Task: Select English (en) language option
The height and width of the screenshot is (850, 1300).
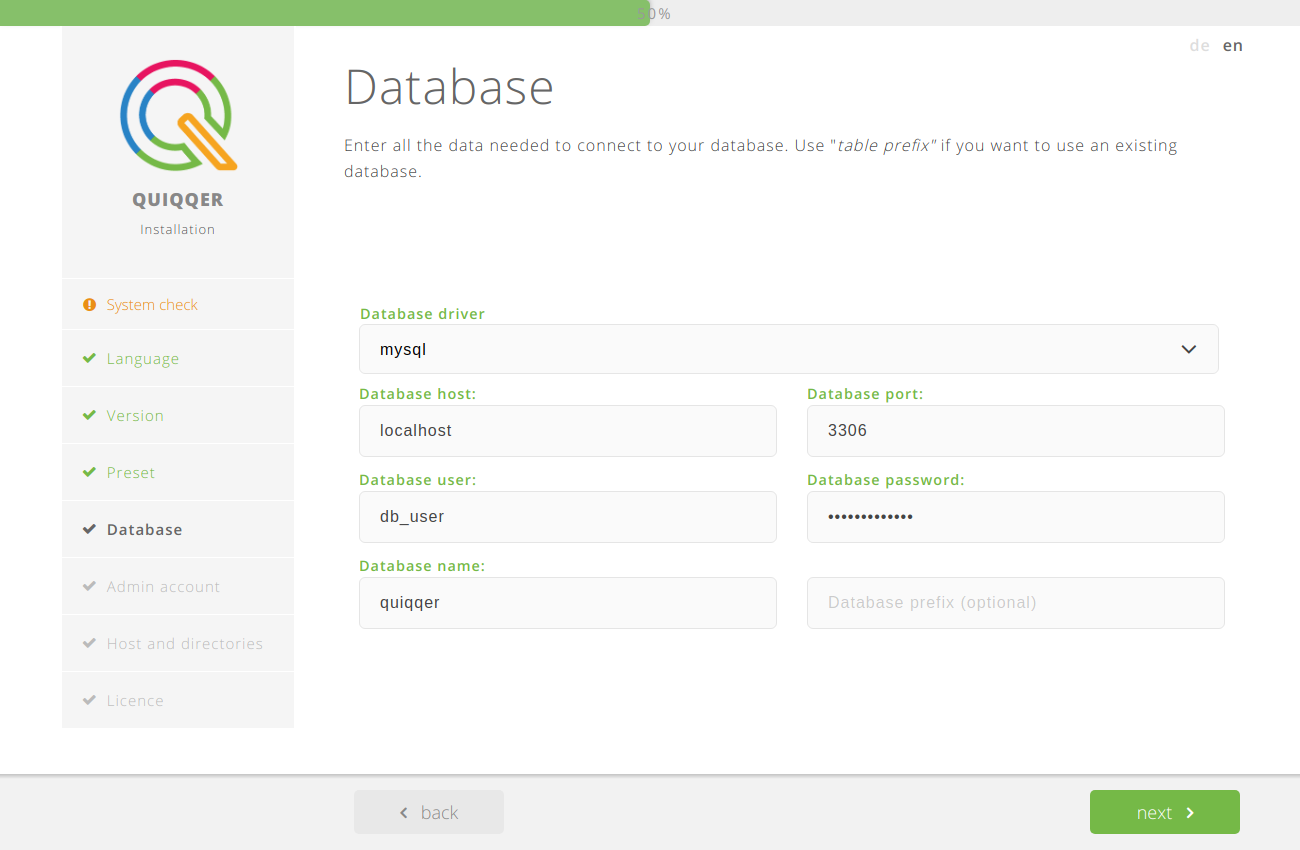Action: click(1232, 45)
